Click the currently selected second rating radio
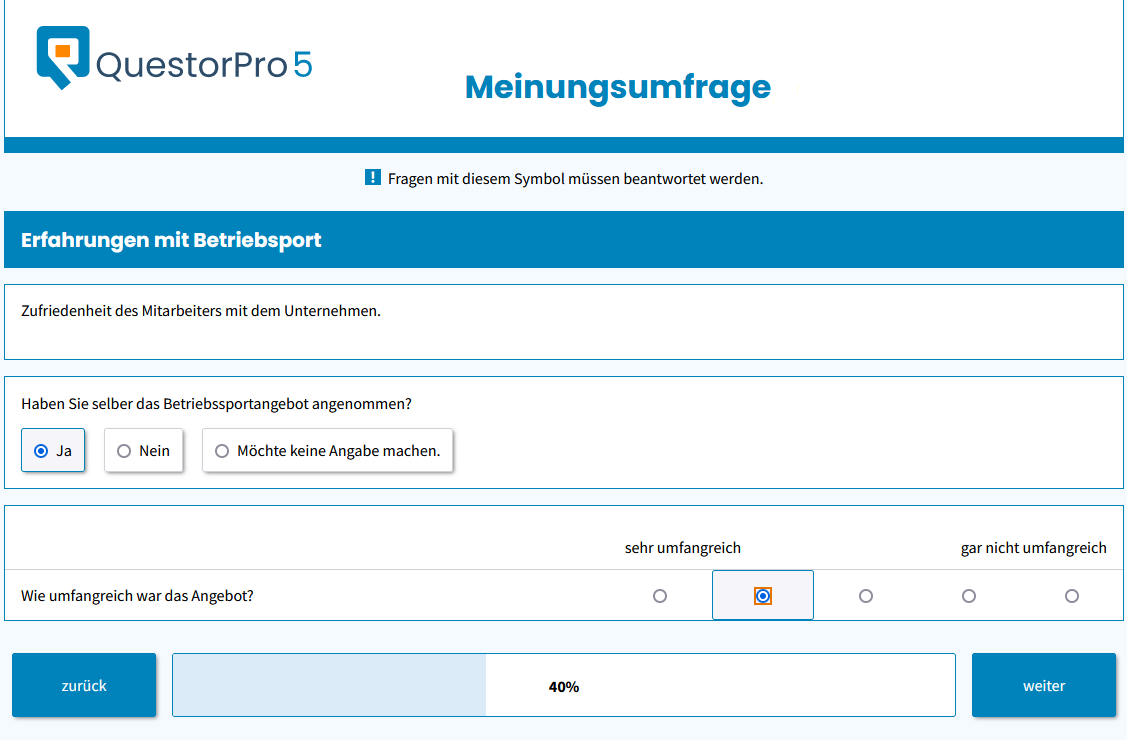The width and height of the screenshot is (1127, 740). (763, 596)
